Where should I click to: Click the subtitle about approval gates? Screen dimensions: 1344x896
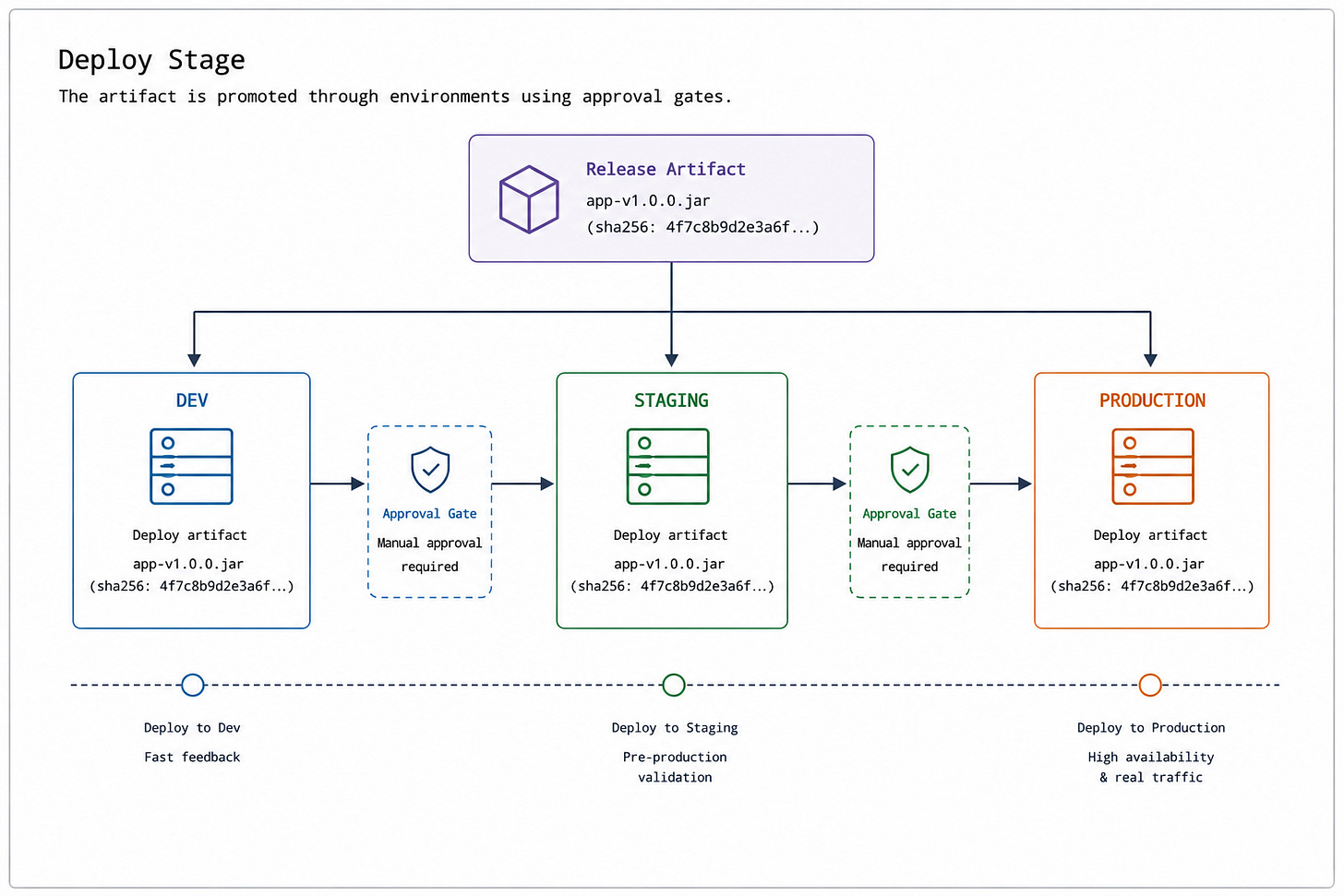pos(395,97)
